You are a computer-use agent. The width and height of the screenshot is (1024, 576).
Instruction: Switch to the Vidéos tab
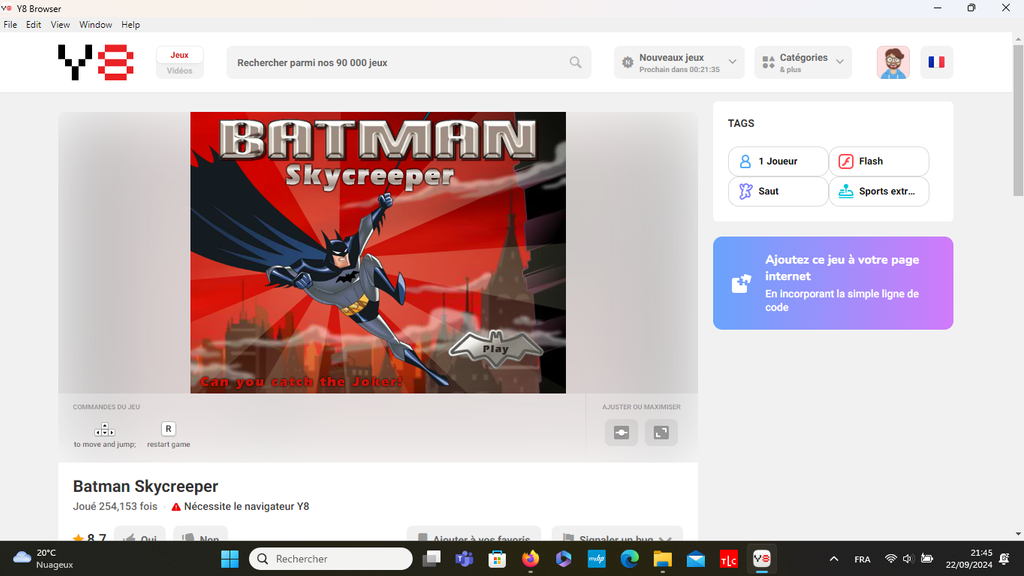point(180,71)
